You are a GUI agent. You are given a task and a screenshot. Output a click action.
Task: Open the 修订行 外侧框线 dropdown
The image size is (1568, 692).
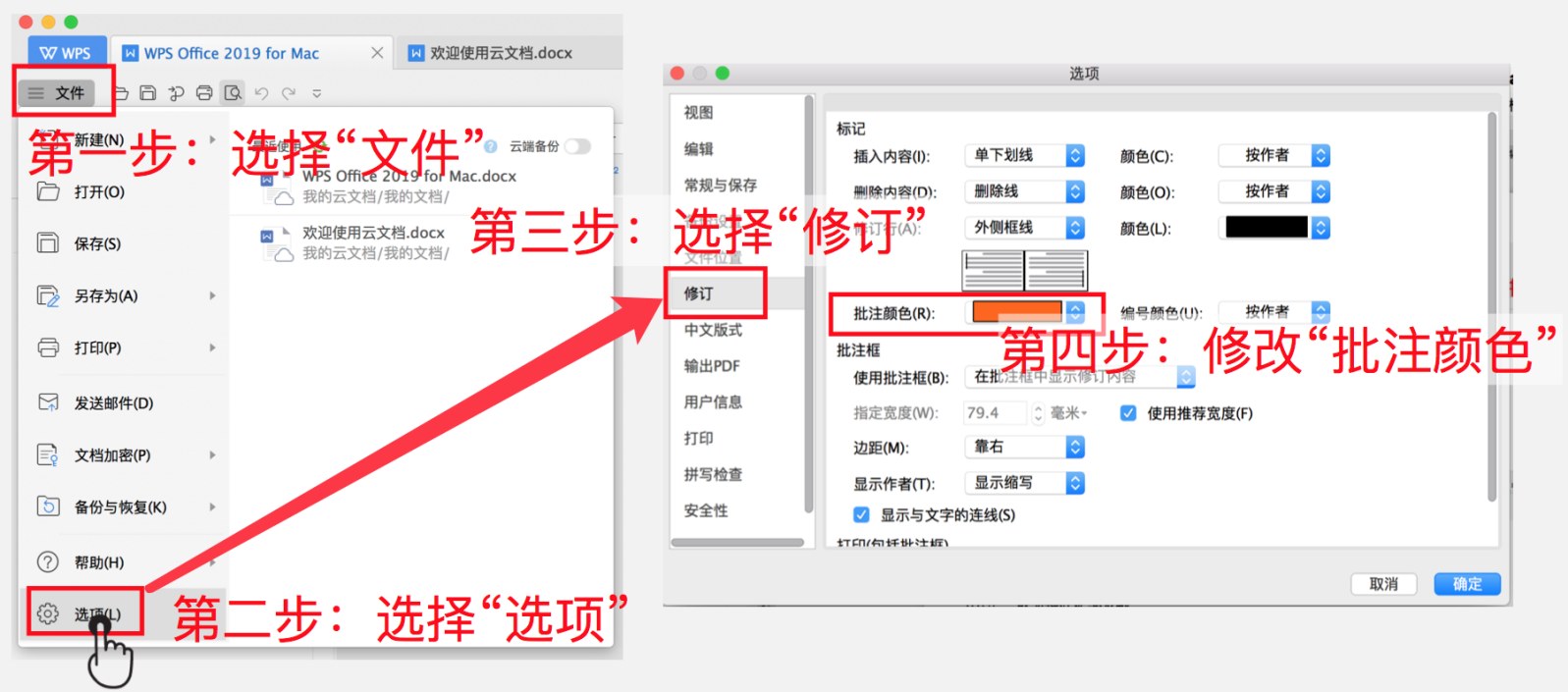(1025, 228)
